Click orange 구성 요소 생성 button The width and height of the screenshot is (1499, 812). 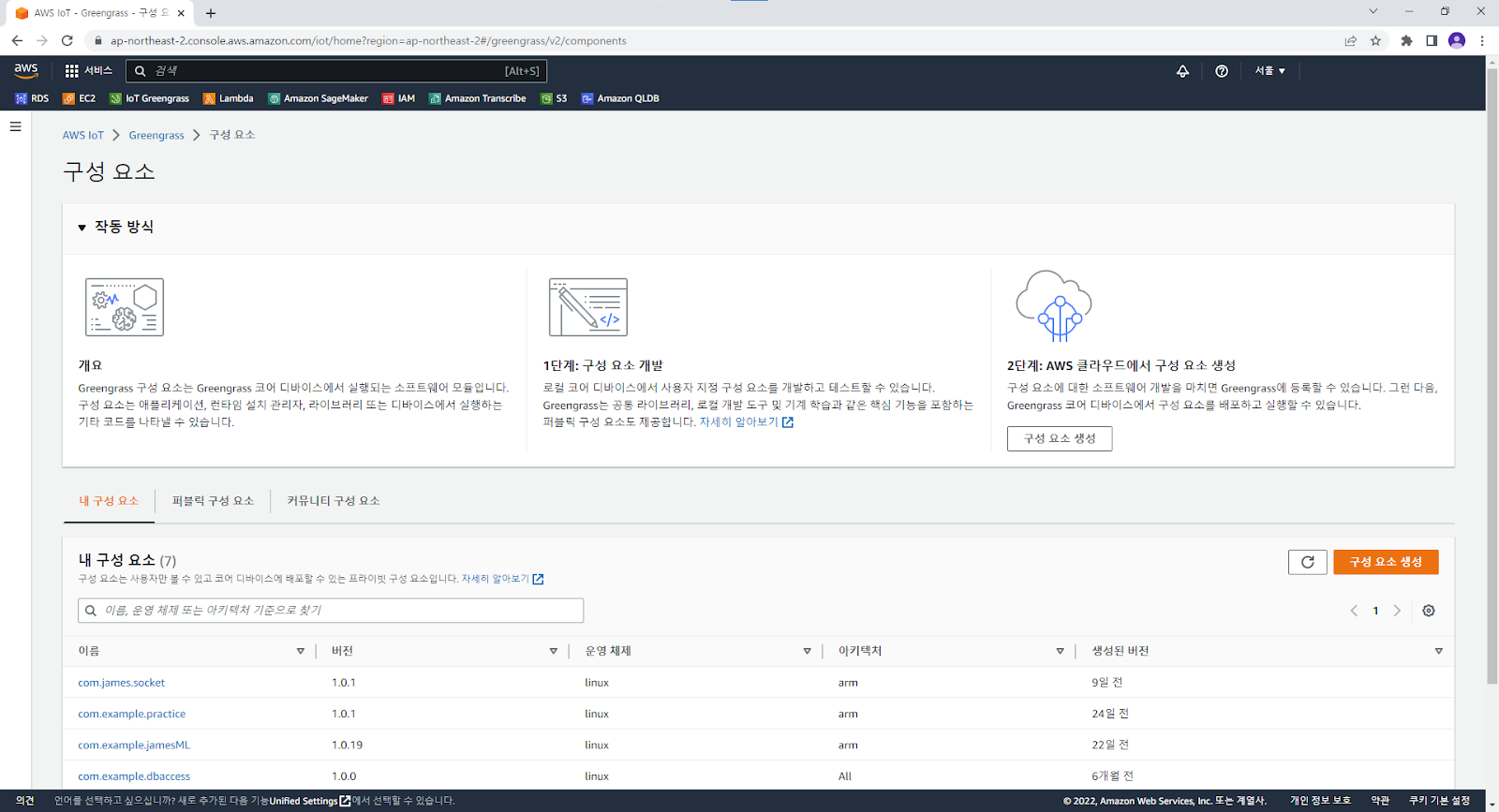(x=1386, y=562)
